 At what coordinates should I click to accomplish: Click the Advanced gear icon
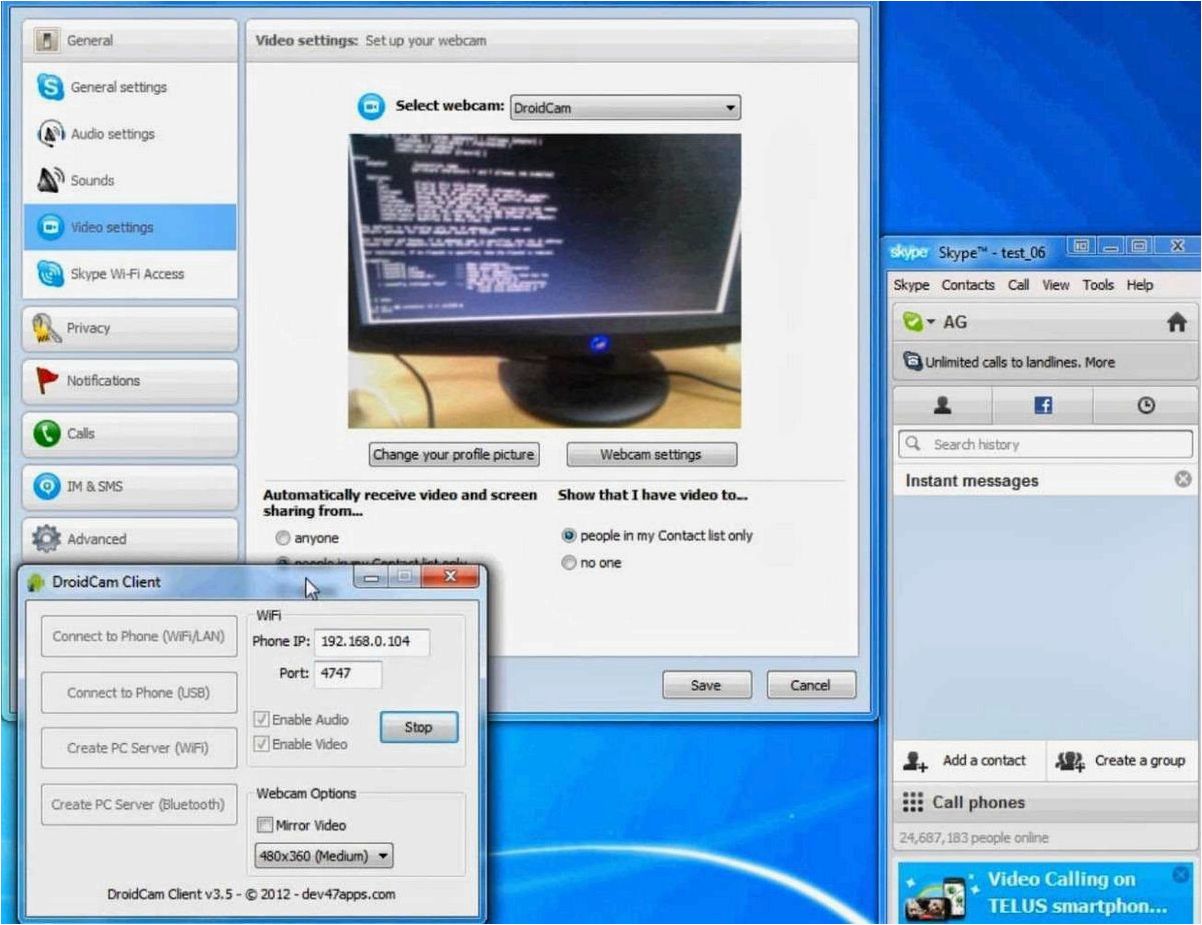tap(47, 539)
